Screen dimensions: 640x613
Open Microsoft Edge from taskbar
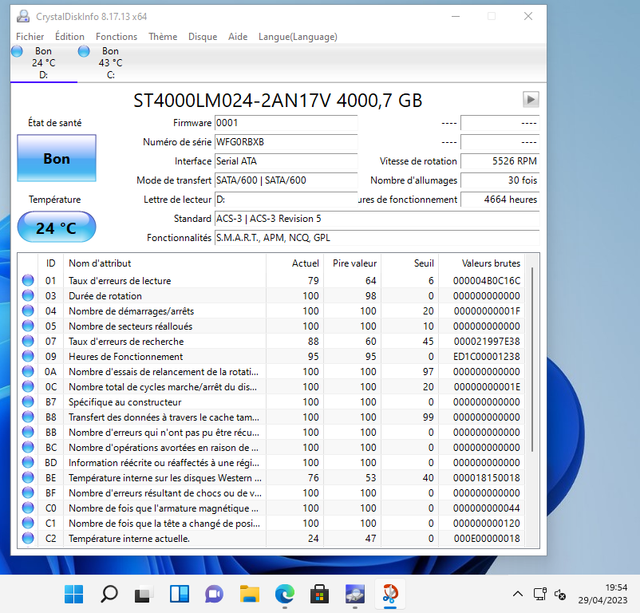click(284, 594)
